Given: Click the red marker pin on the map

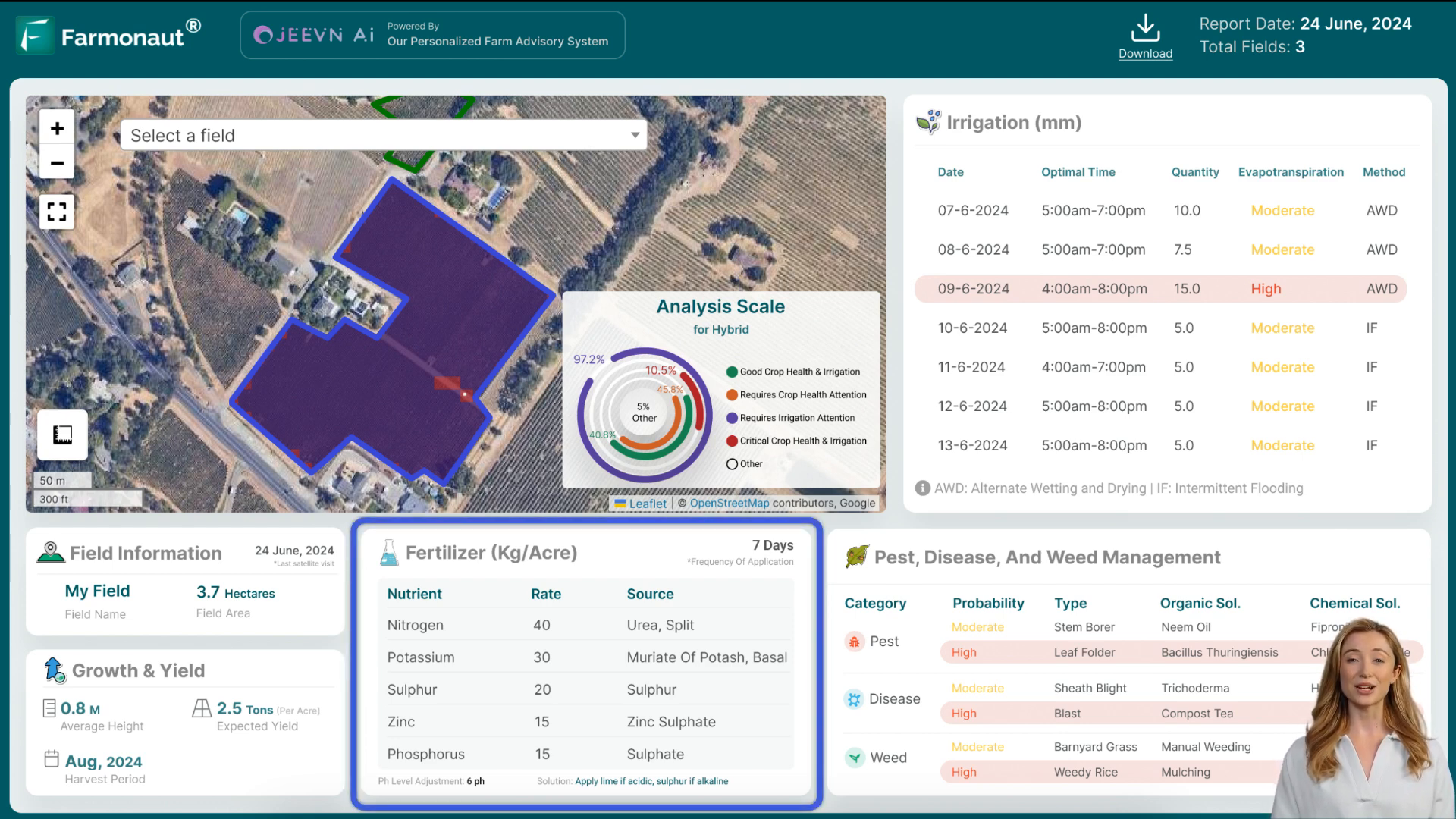Looking at the screenshot, I should click(x=465, y=393).
